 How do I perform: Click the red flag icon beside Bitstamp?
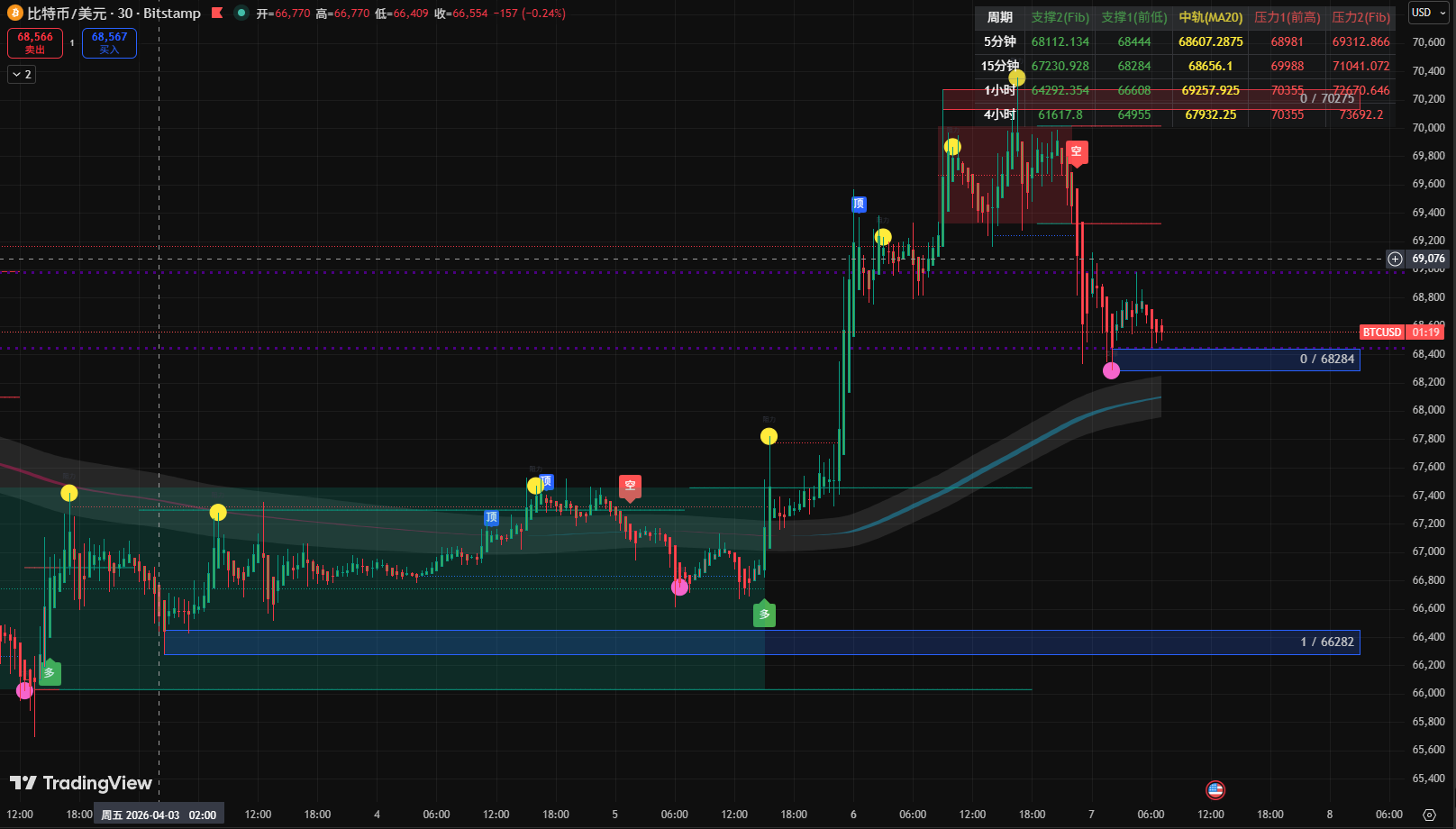tap(217, 14)
